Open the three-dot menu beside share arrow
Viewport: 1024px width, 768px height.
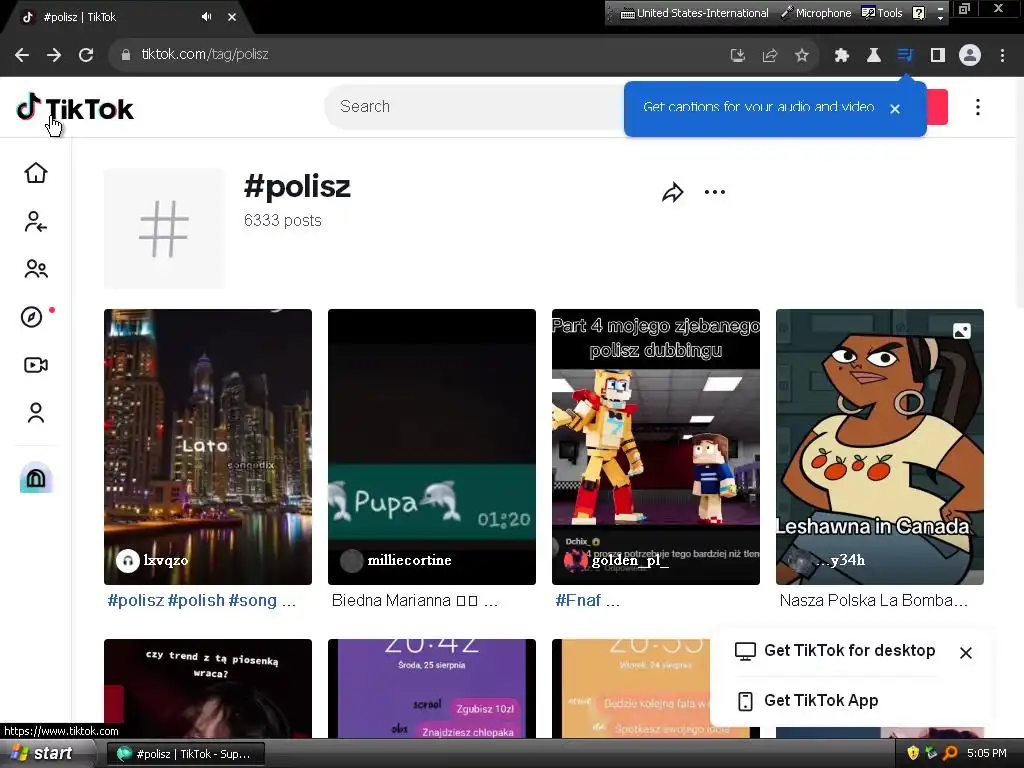715,192
